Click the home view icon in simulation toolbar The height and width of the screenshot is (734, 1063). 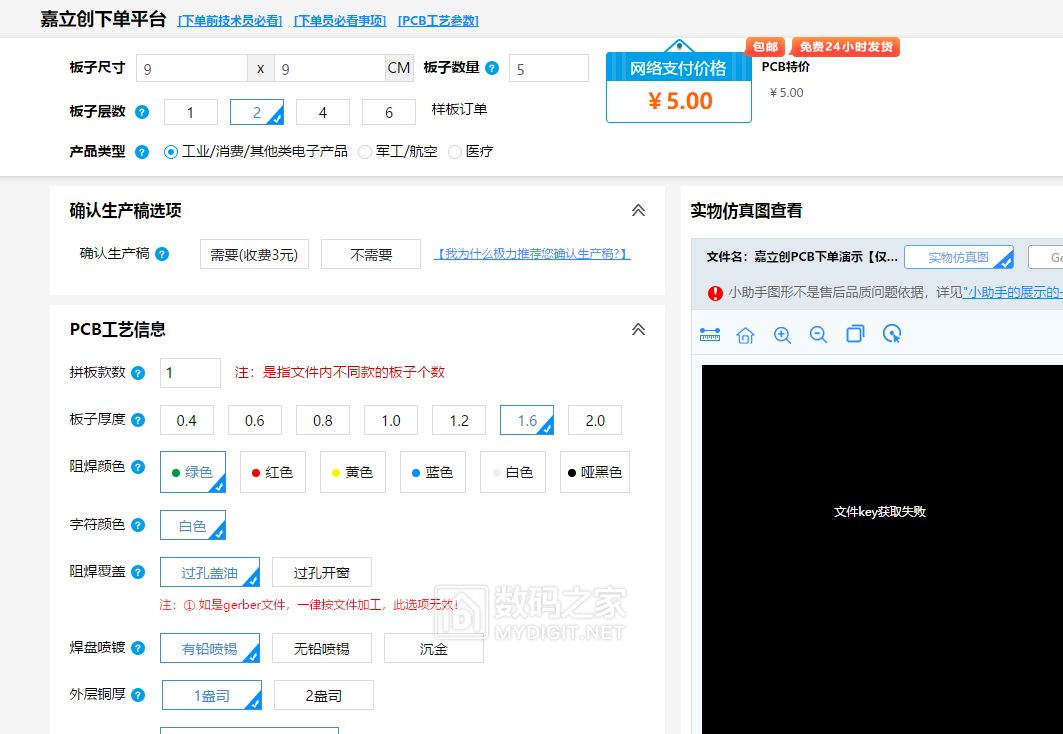click(x=746, y=334)
